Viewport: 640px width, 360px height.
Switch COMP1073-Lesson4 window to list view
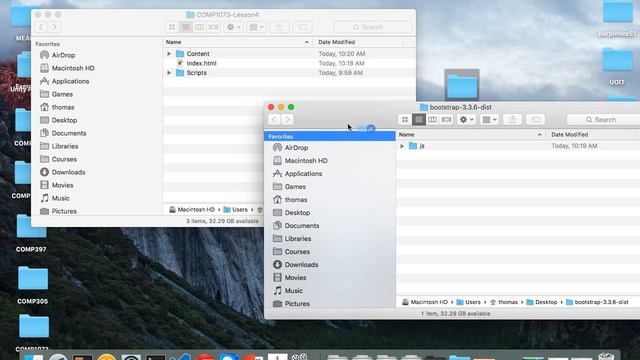[x=186, y=27]
